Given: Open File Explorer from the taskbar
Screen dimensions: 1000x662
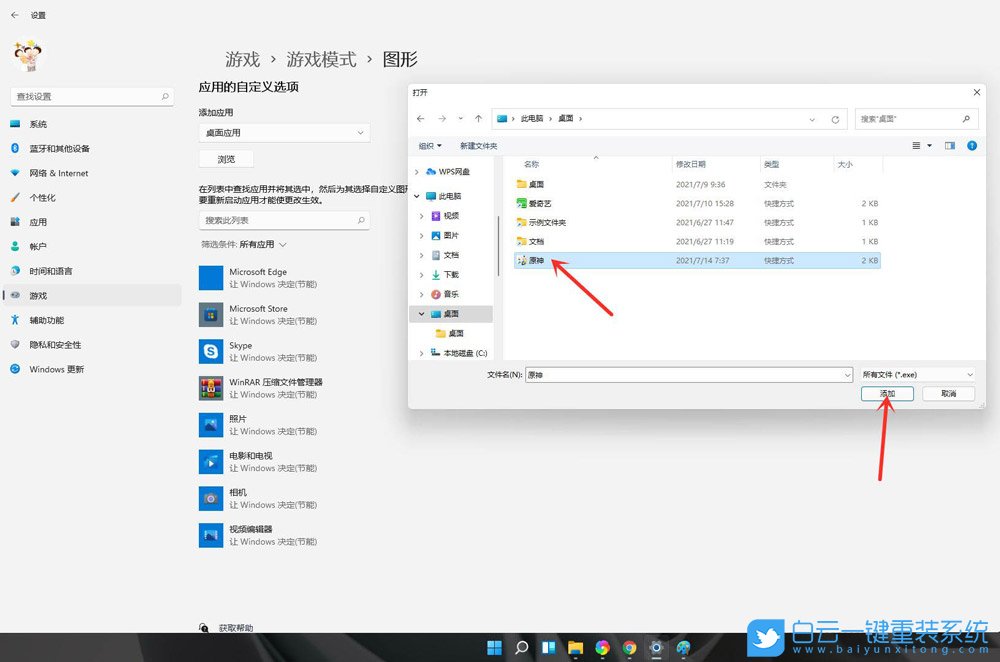Looking at the screenshot, I should [574, 648].
